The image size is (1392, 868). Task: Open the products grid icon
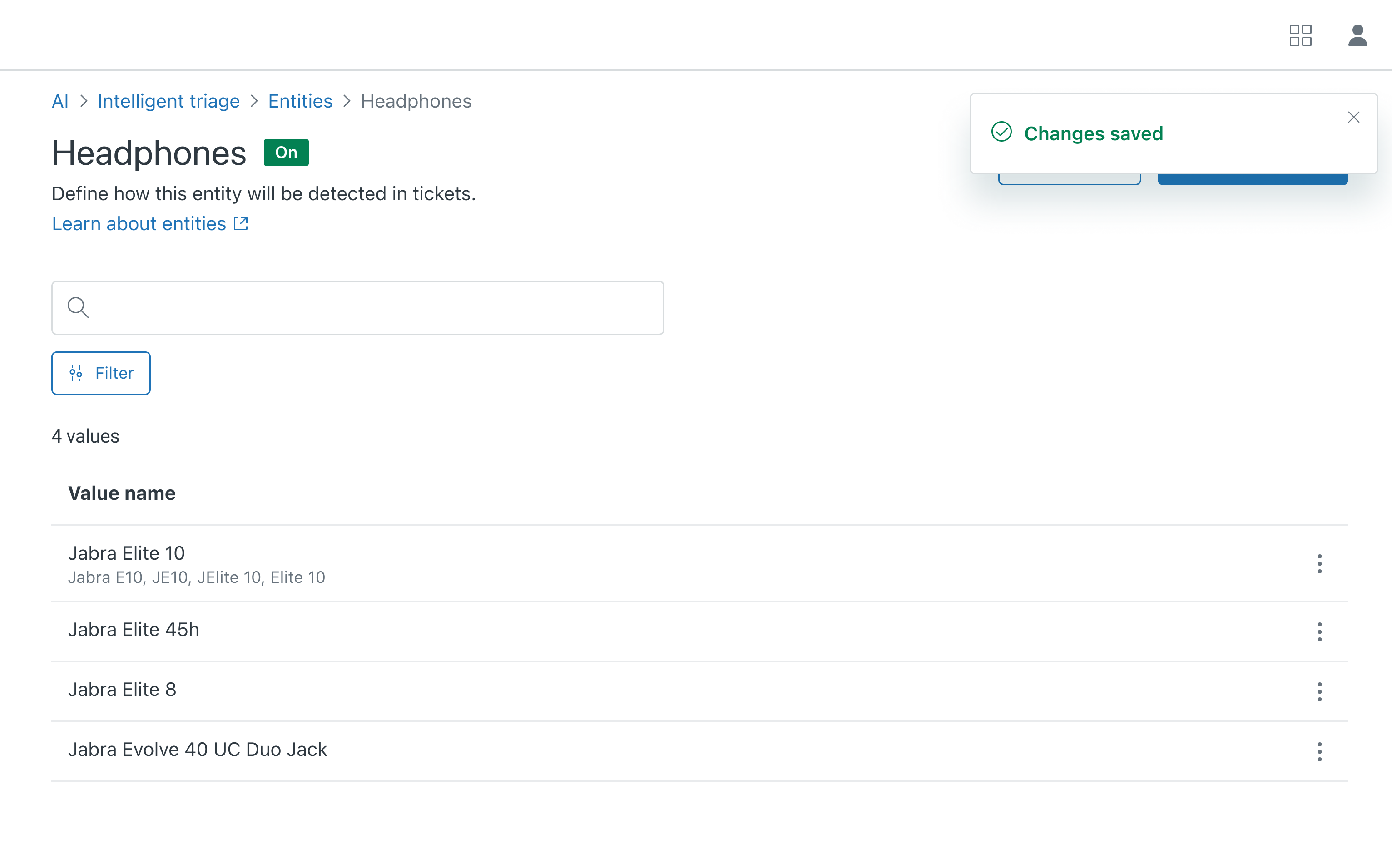click(1300, 35)
